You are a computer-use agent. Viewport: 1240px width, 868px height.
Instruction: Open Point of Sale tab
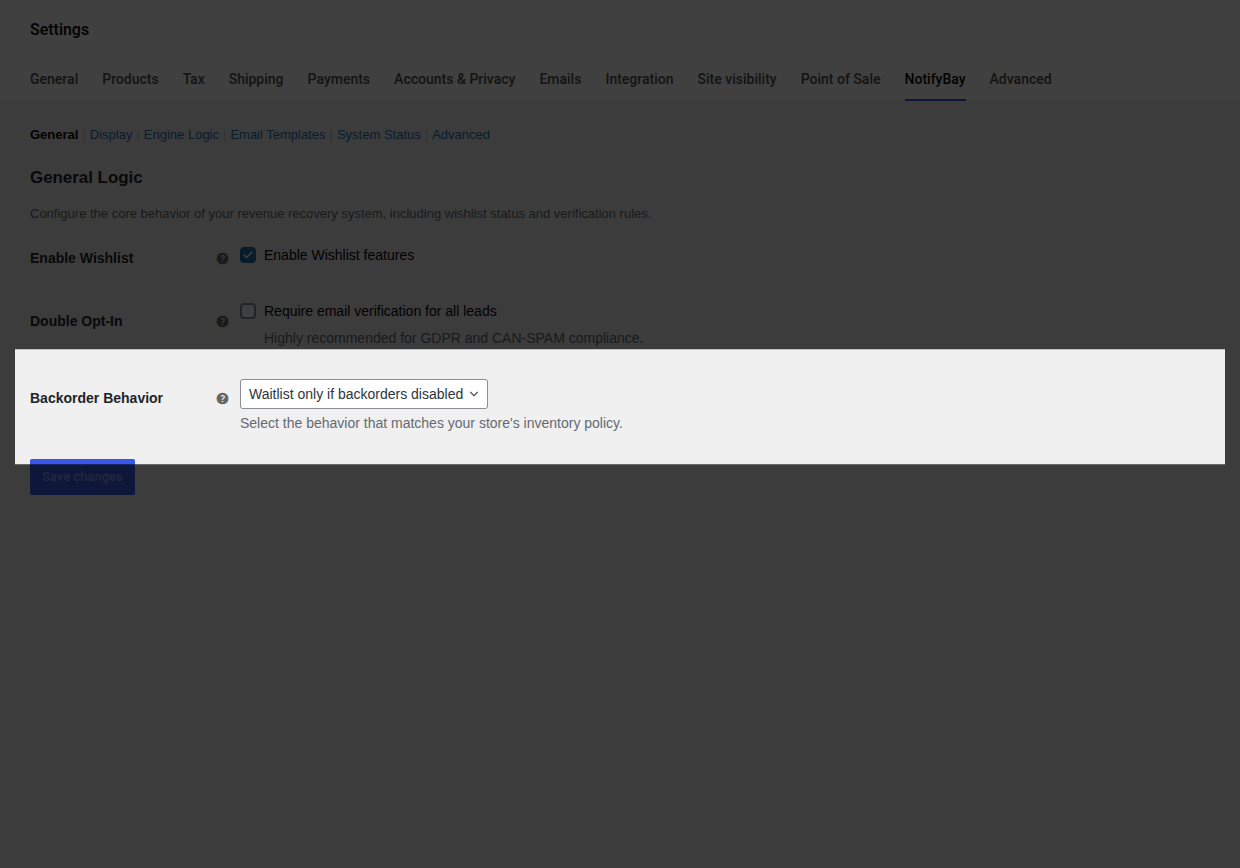[x=841, y=79]
